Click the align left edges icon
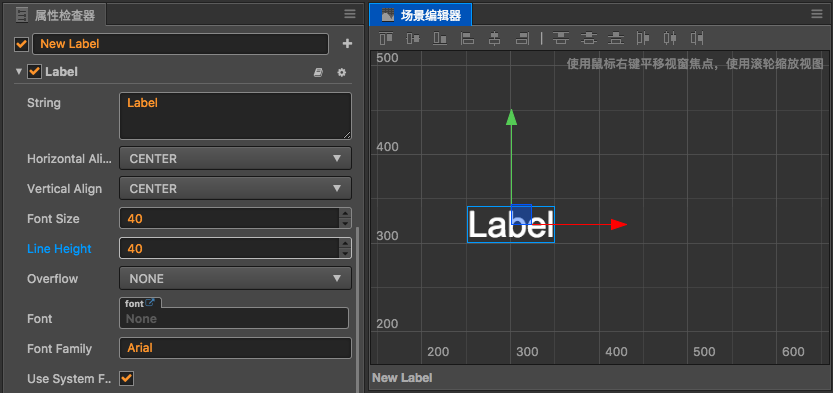 click(468, 38)
